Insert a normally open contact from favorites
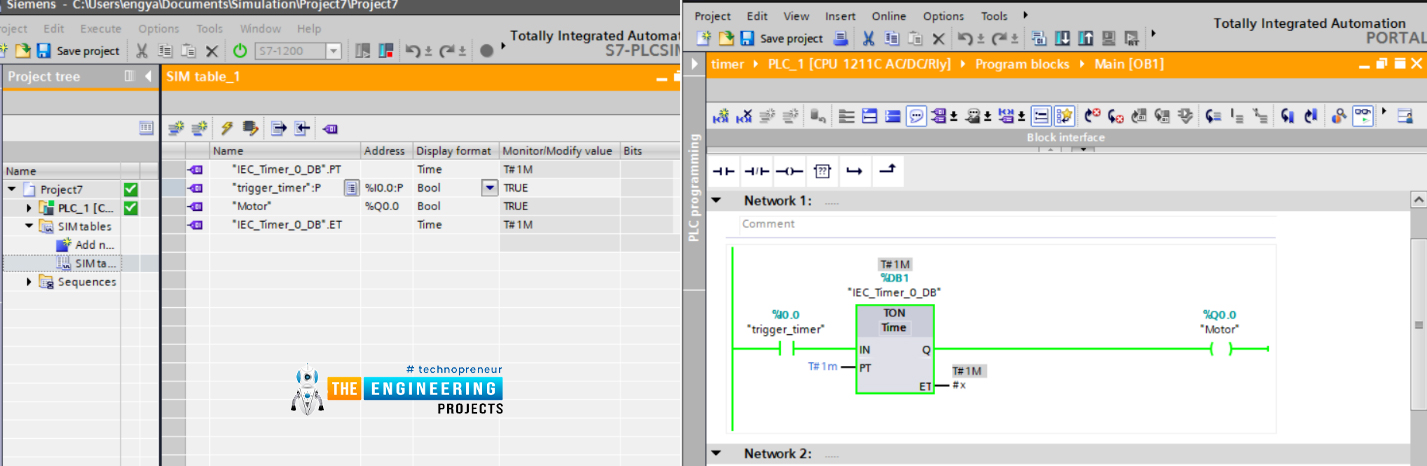Image resolution: width=1427 pixels, height=466 pixels. coord(724,171)
